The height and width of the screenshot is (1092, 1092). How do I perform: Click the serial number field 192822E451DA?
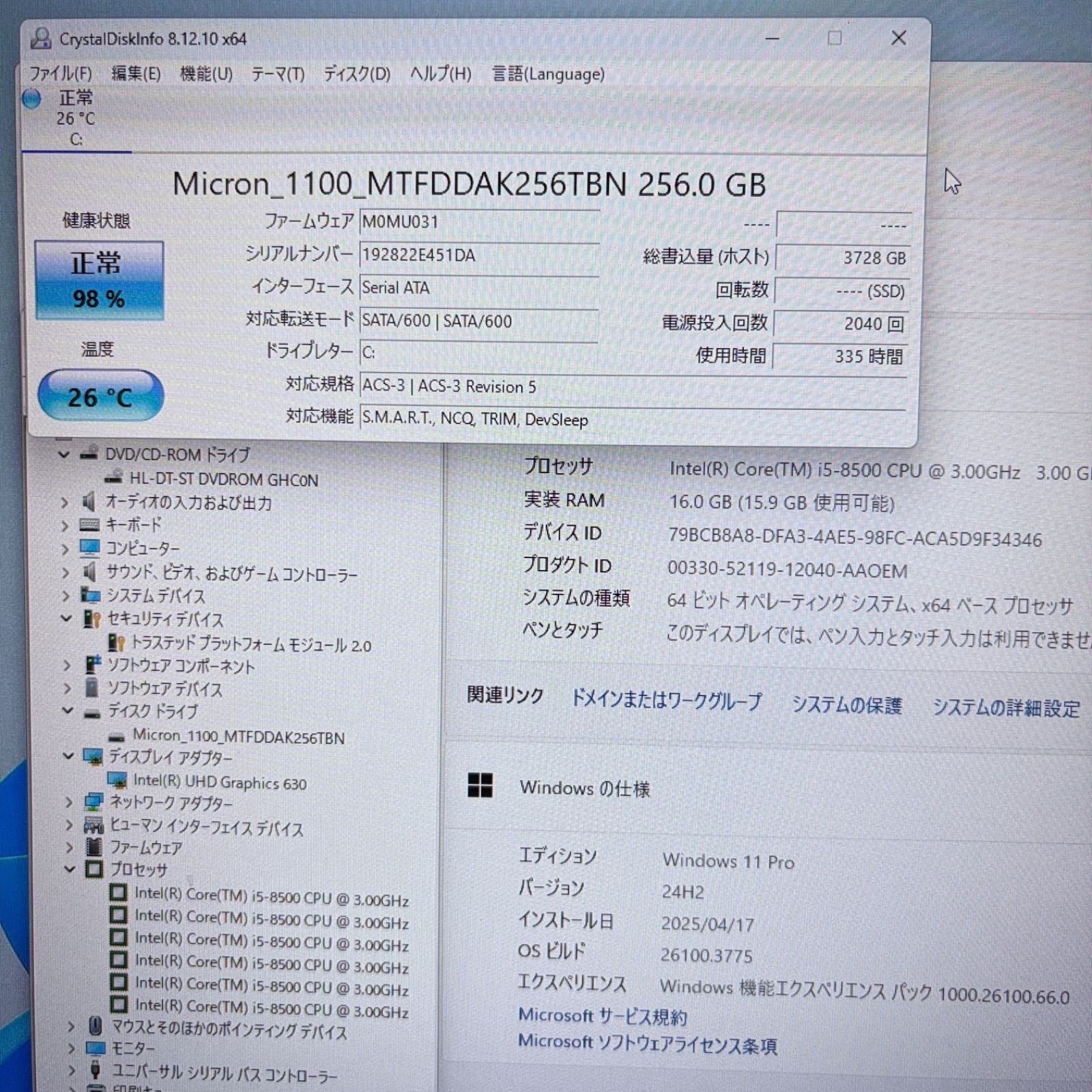(479, 255)
